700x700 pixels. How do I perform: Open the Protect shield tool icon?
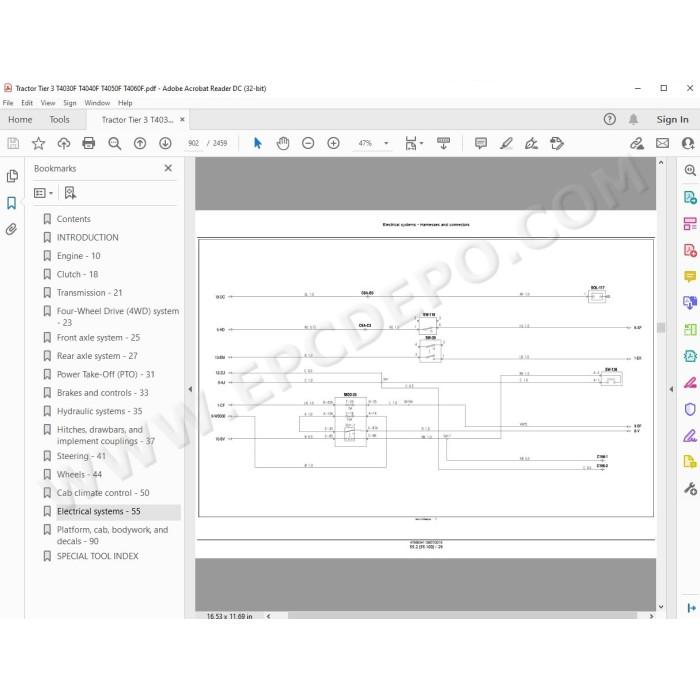pos(690,409)
